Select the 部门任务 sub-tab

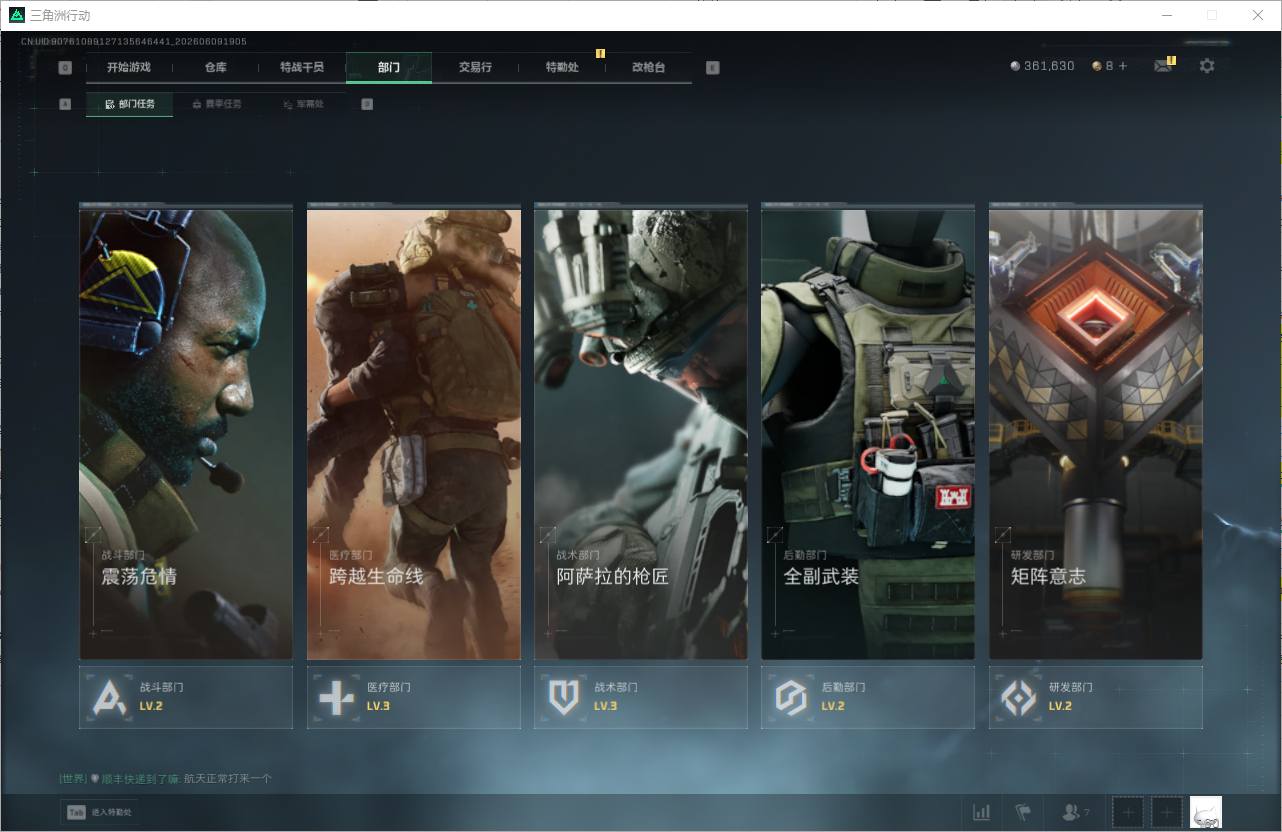click(x=130, y=104)
